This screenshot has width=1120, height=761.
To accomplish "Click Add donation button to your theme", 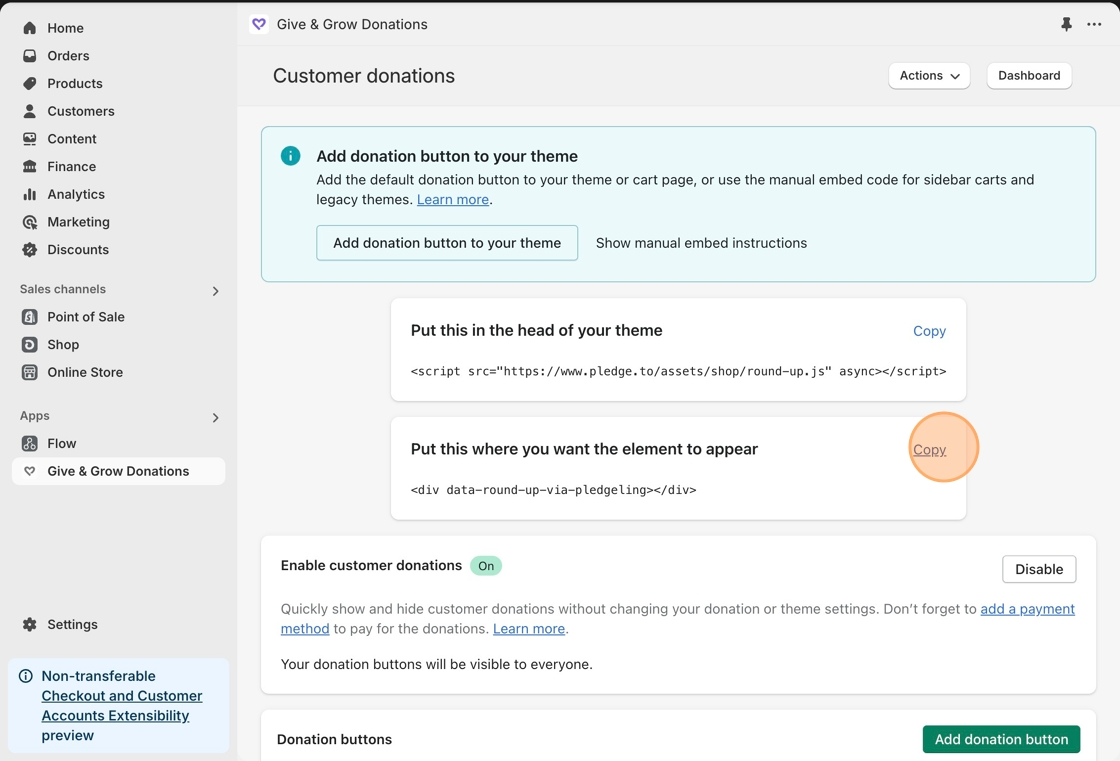I will pyautogui.click(x=447, y=243).
